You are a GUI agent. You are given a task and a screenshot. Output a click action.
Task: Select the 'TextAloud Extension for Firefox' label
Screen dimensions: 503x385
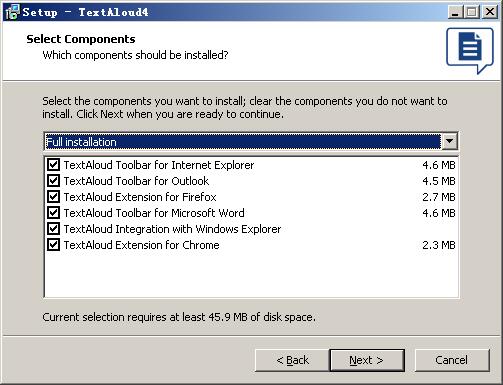pyautogui.click(x=140, y=197)
